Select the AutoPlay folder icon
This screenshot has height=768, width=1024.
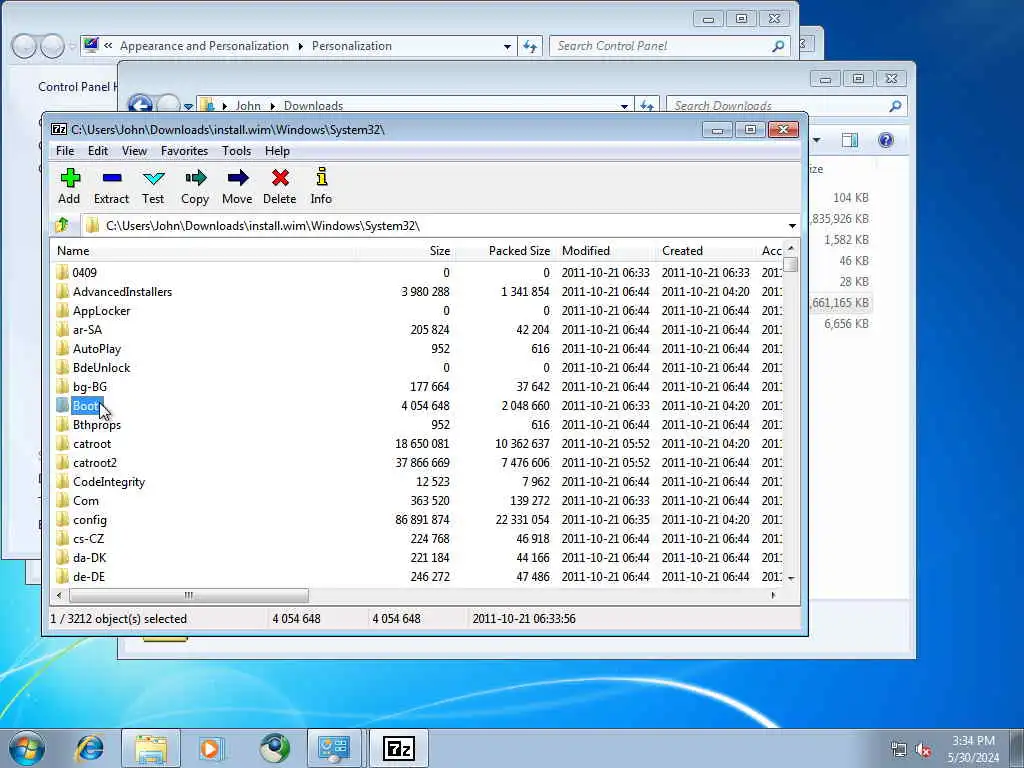click(63, 348)
